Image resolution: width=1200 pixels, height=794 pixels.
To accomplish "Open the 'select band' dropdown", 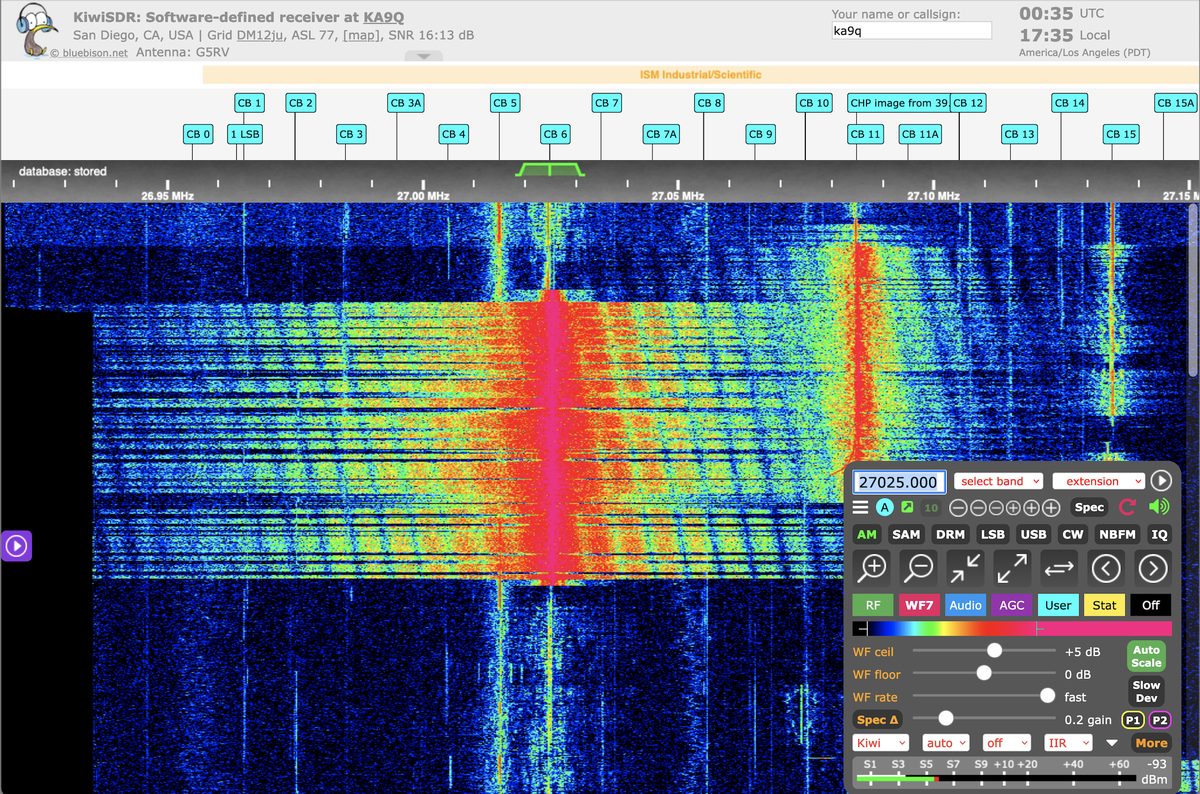I will pos(999,481).
